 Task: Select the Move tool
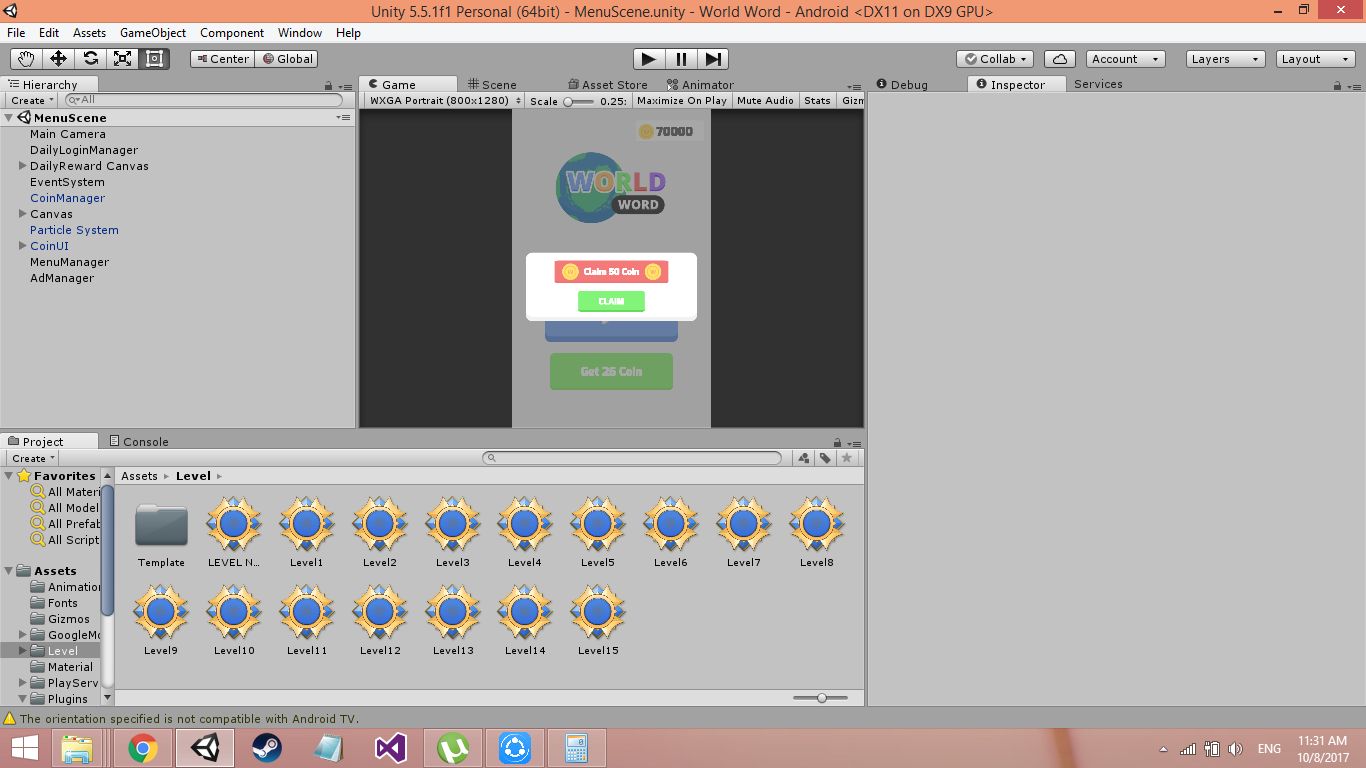[58, 59]
